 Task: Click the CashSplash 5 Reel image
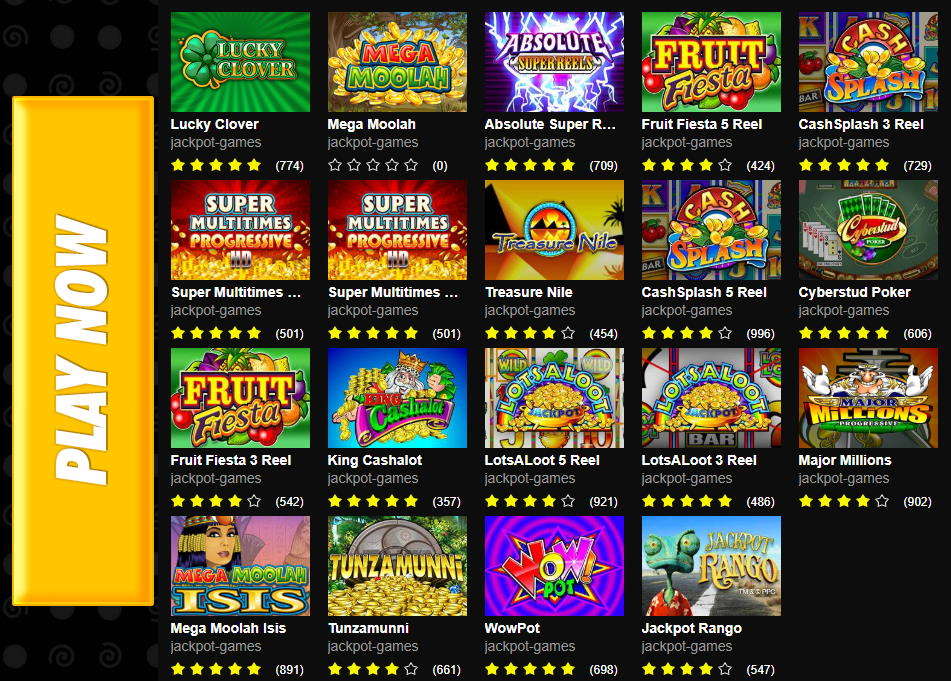coord(711,230)
